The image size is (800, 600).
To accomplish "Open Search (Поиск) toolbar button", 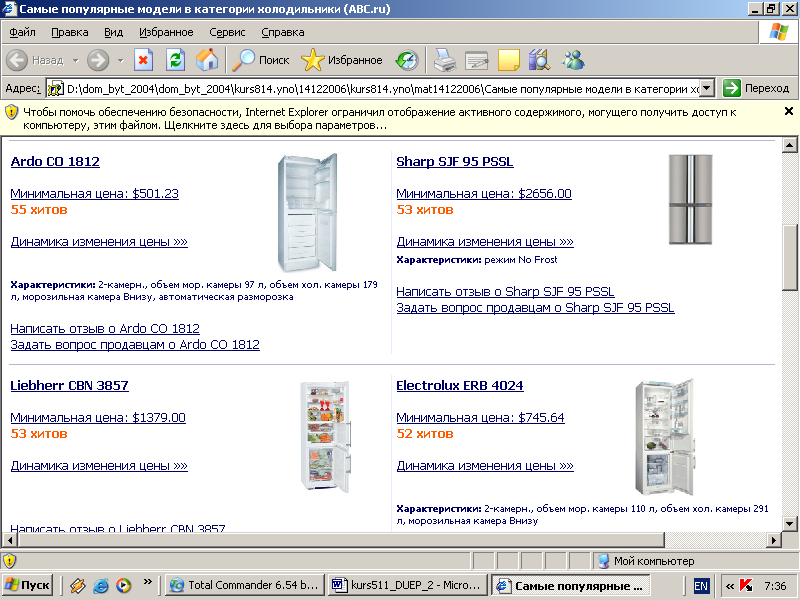I will click(261, 60).
